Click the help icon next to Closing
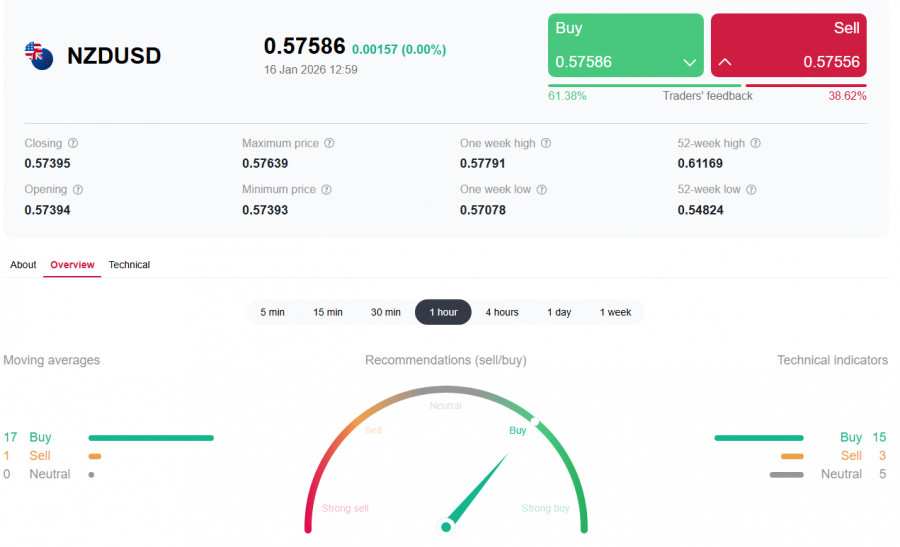The image size is (900, 547). pos(73,143)
